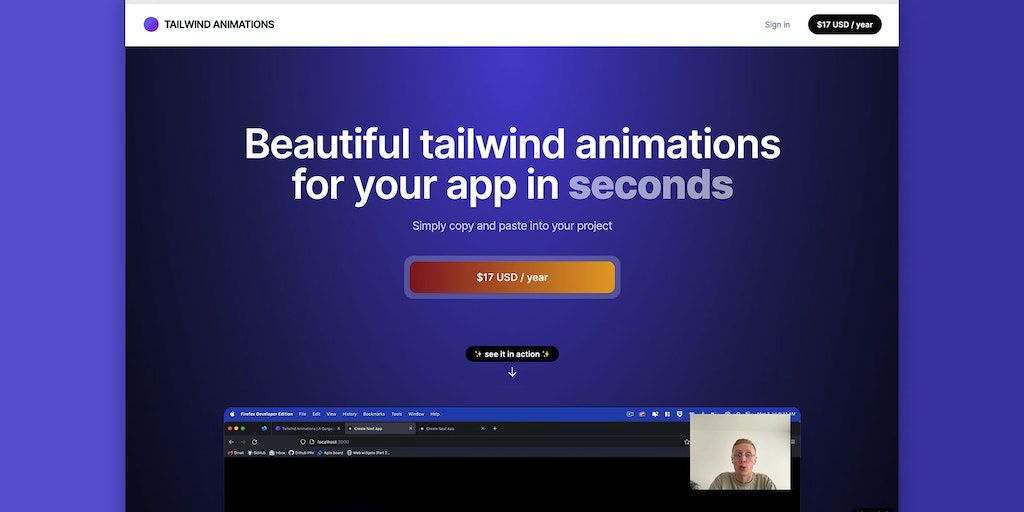Click the screen recording icon in the demo menu bar
1024x512 pixels.
(630, 414)
